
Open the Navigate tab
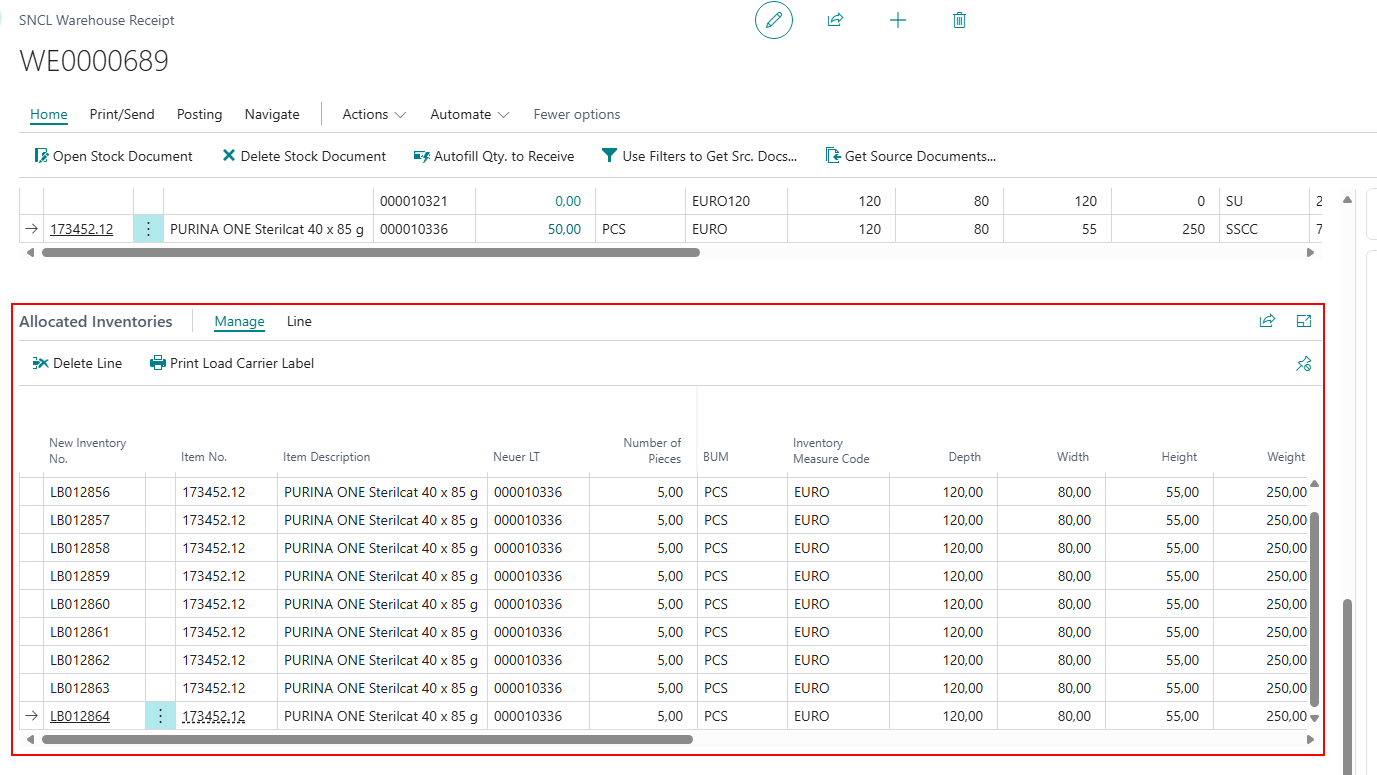(272, 114)
